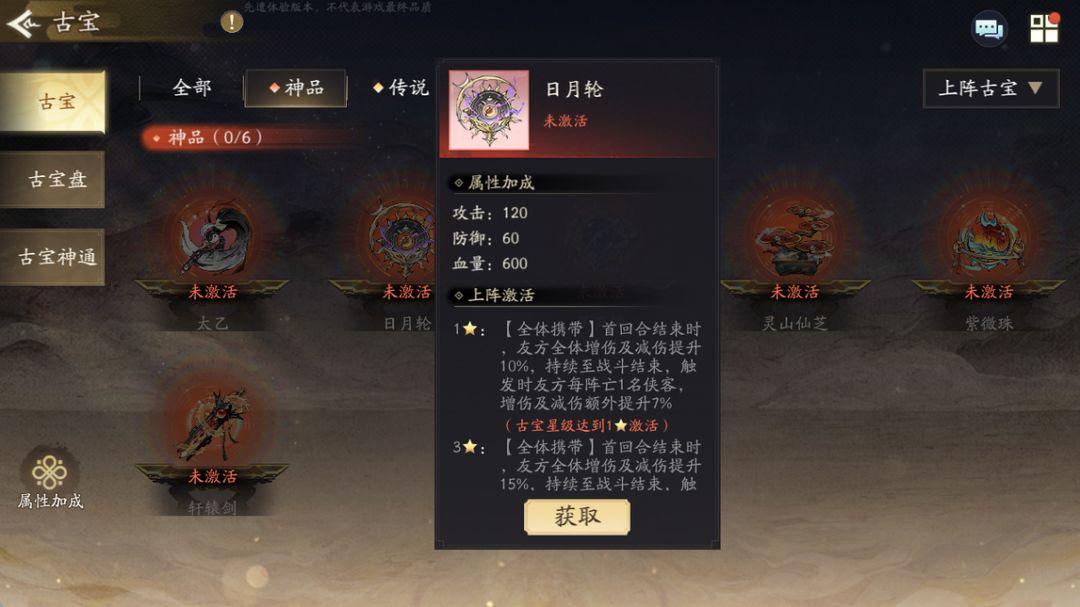Click the 日月轮 thumbnail in detail popup

click(489, 110)
